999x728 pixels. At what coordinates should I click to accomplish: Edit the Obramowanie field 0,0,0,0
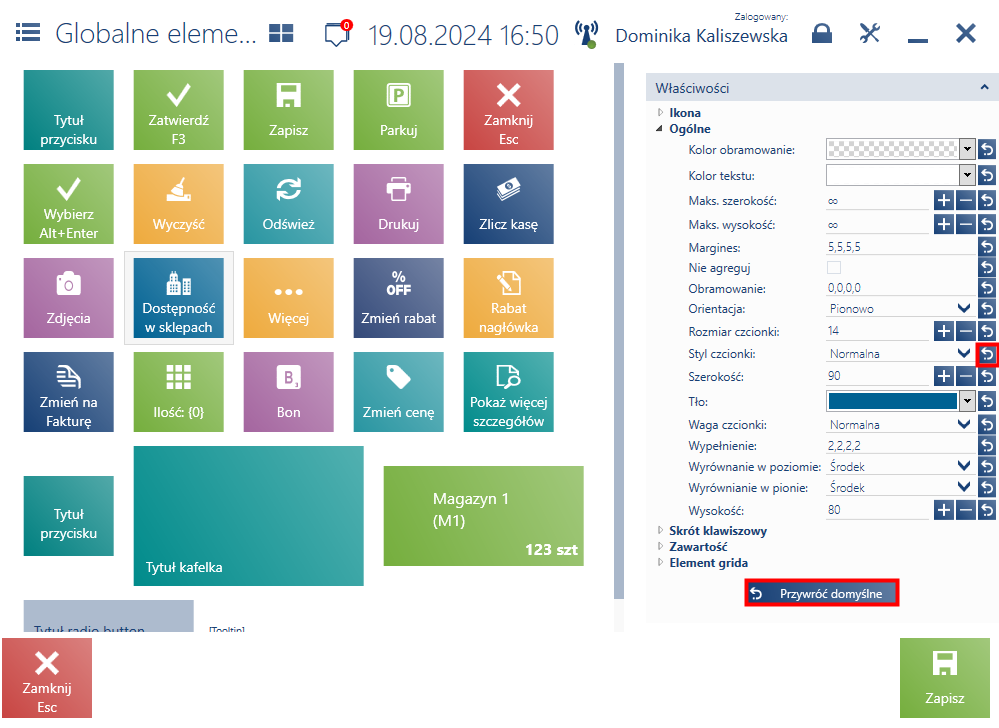click(x=901, y=289)
